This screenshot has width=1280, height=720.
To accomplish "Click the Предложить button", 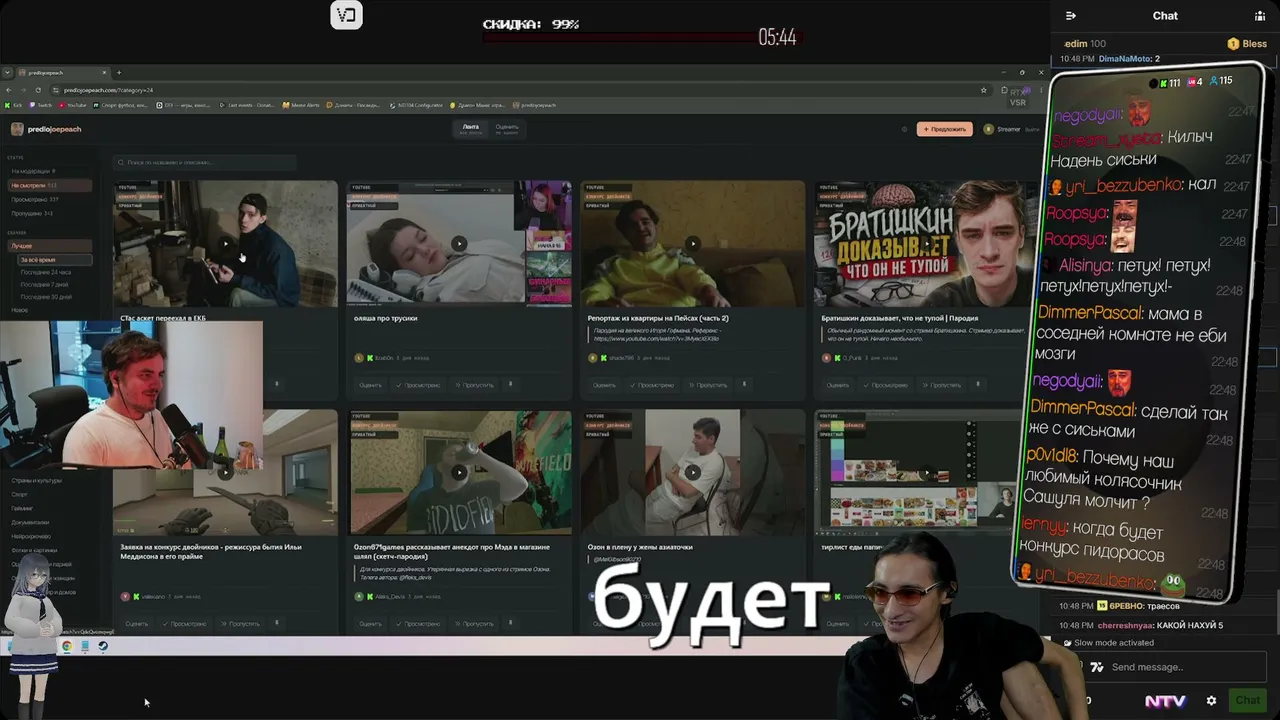I will (x=944, y=129).
